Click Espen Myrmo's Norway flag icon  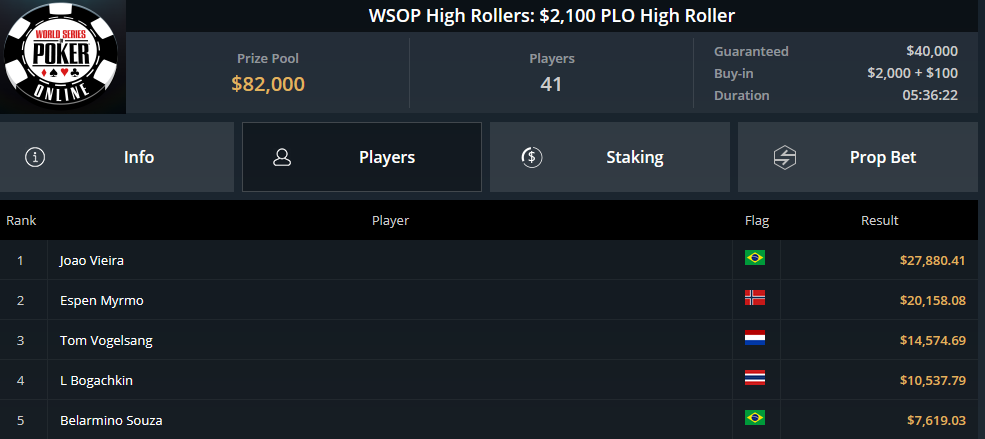pos(754,298)
